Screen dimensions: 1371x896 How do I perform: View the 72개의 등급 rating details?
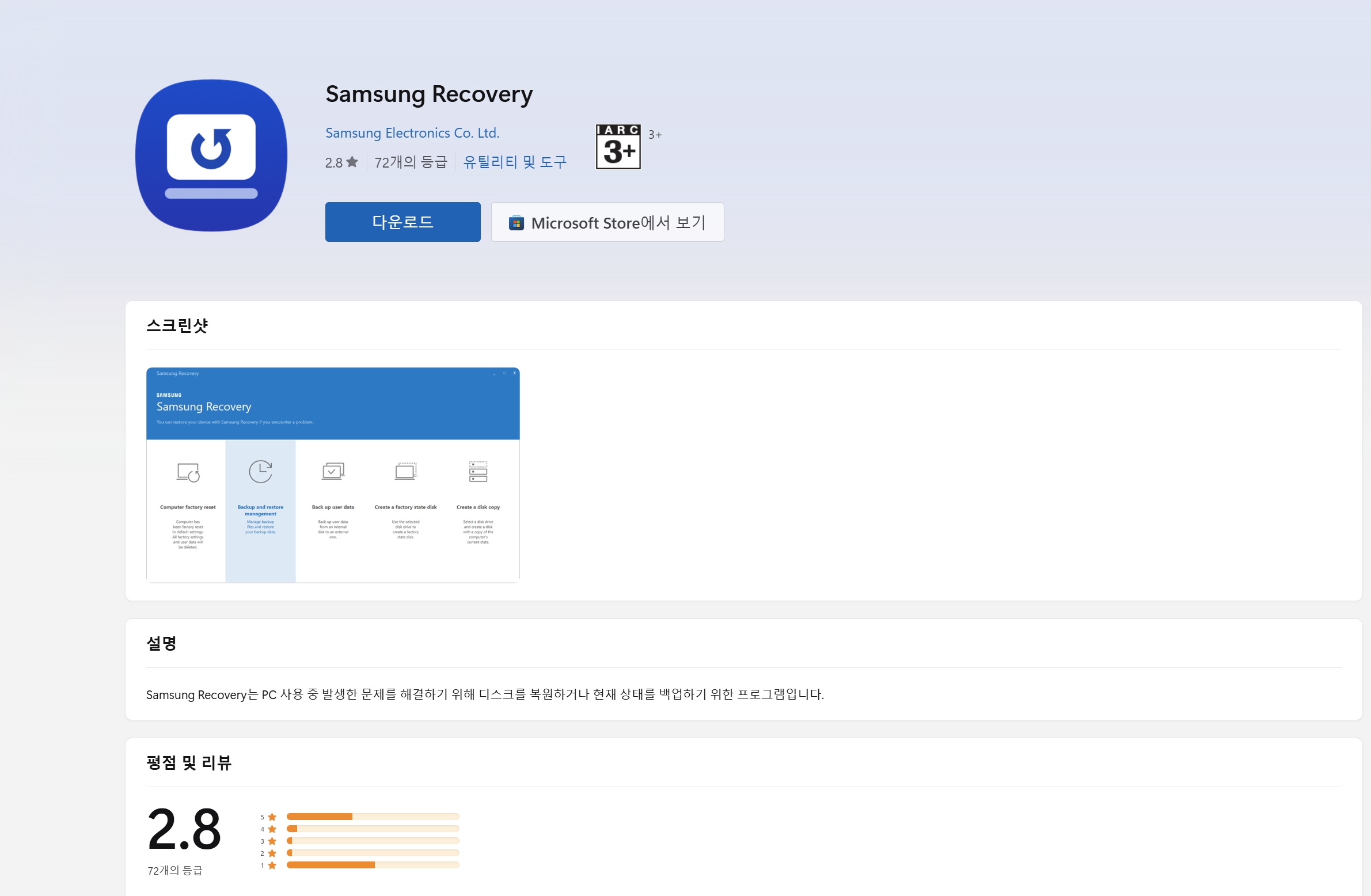pyautogui.click(x=410, y=162)
